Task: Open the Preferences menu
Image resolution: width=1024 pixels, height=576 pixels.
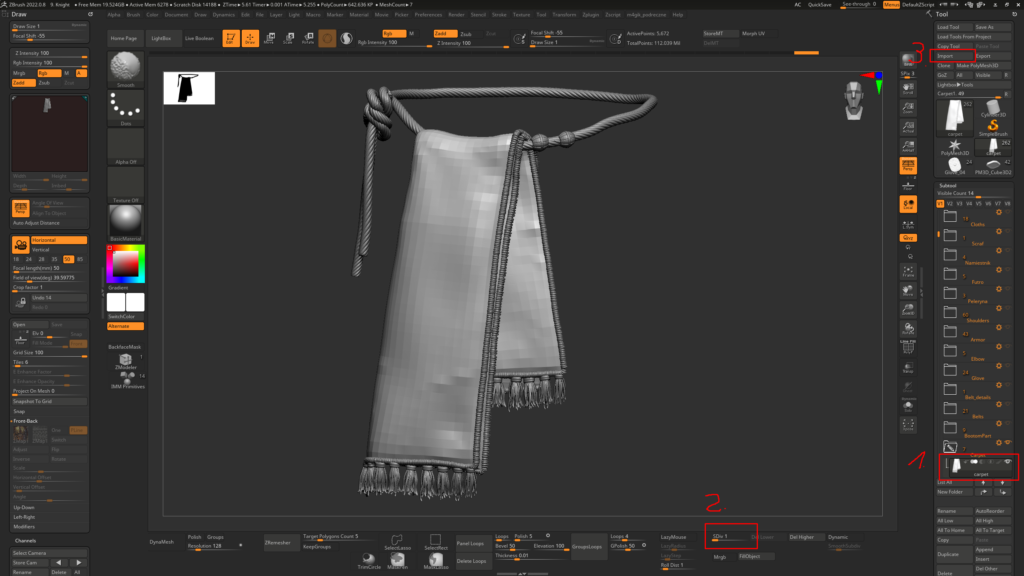Action: [x=428, y=15]
